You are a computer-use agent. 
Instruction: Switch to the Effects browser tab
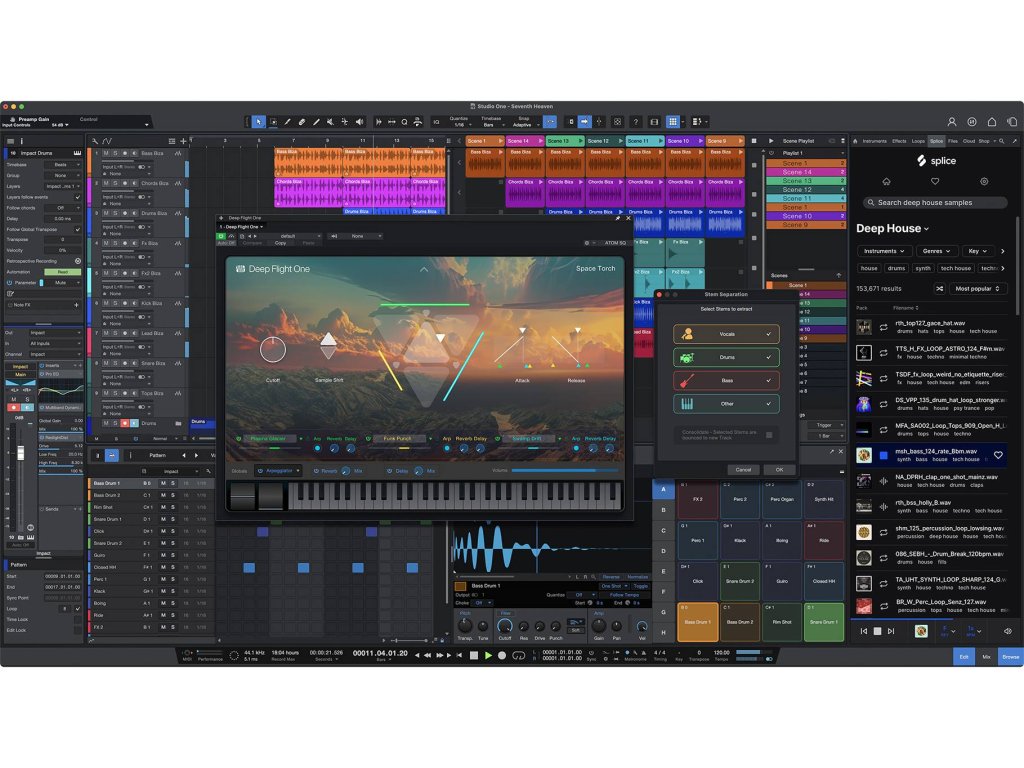click(899, 141)
